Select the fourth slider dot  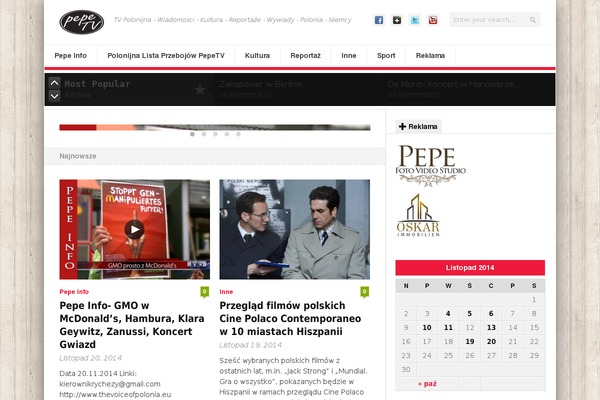227,134
